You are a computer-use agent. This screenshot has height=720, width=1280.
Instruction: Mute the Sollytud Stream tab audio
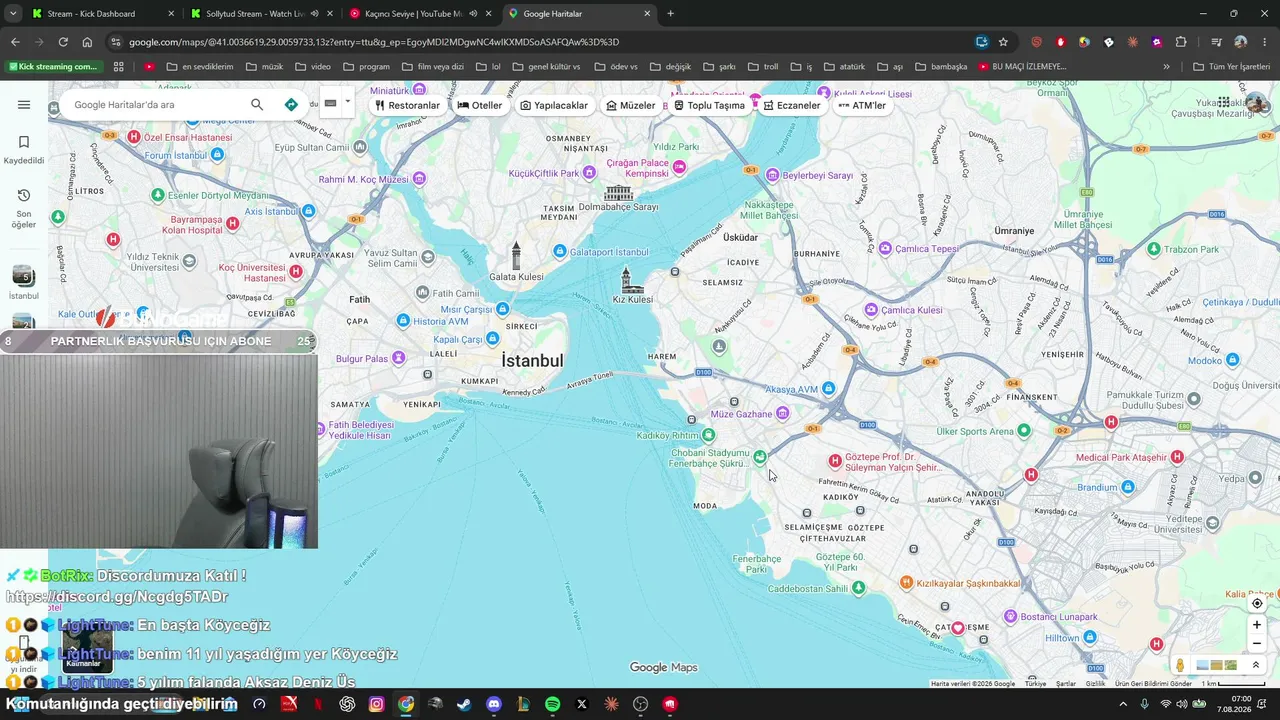314,14
